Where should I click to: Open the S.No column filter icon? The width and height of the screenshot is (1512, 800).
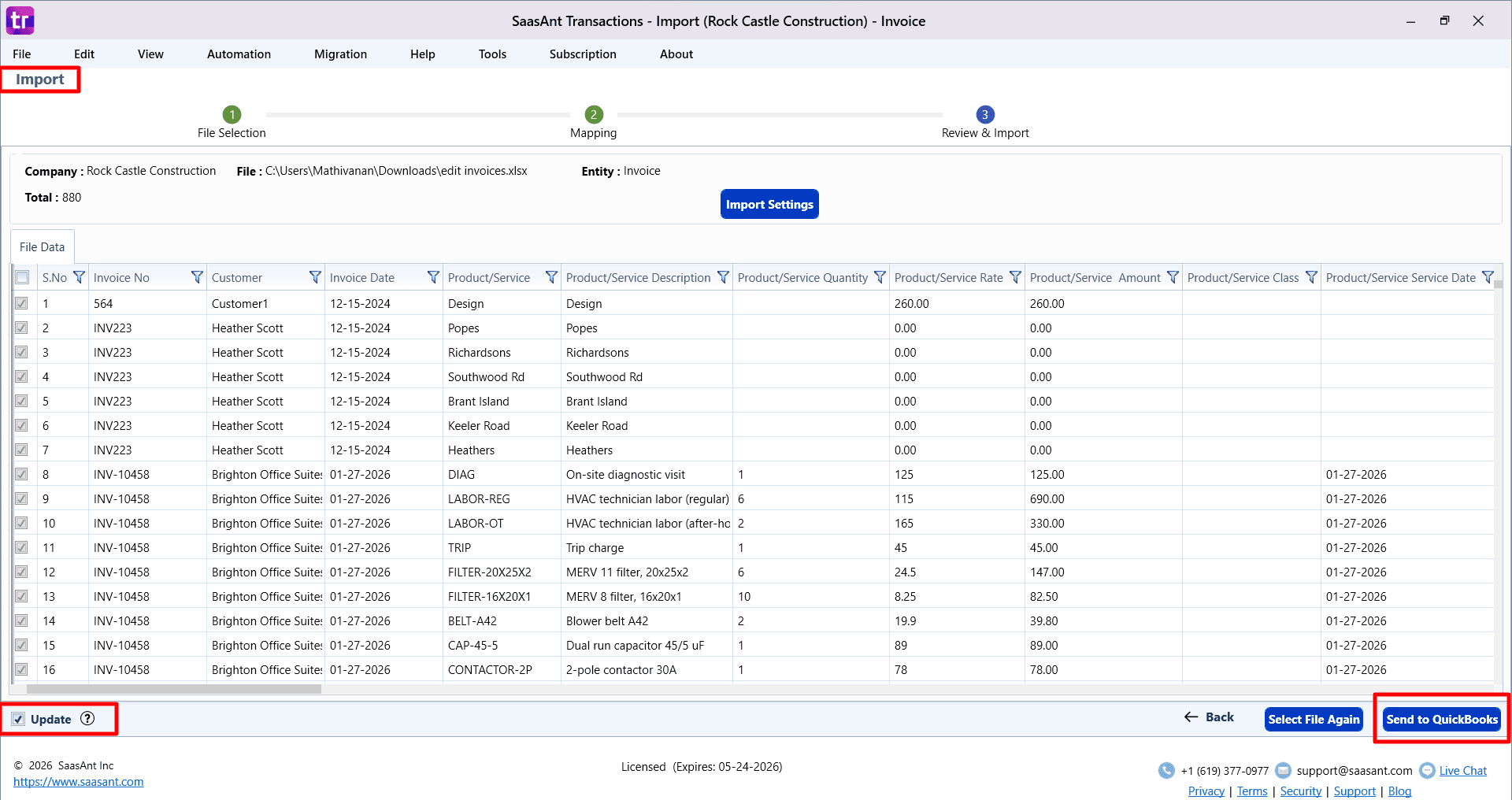[79, 277]
